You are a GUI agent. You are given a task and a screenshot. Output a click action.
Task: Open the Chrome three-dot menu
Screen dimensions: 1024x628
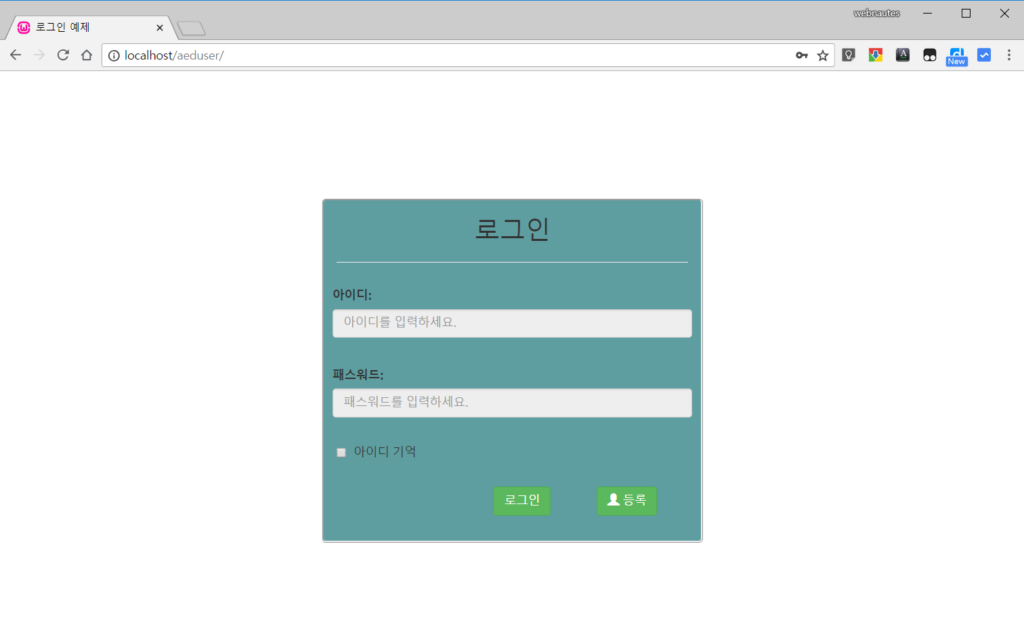click(x=1008, y=55)
